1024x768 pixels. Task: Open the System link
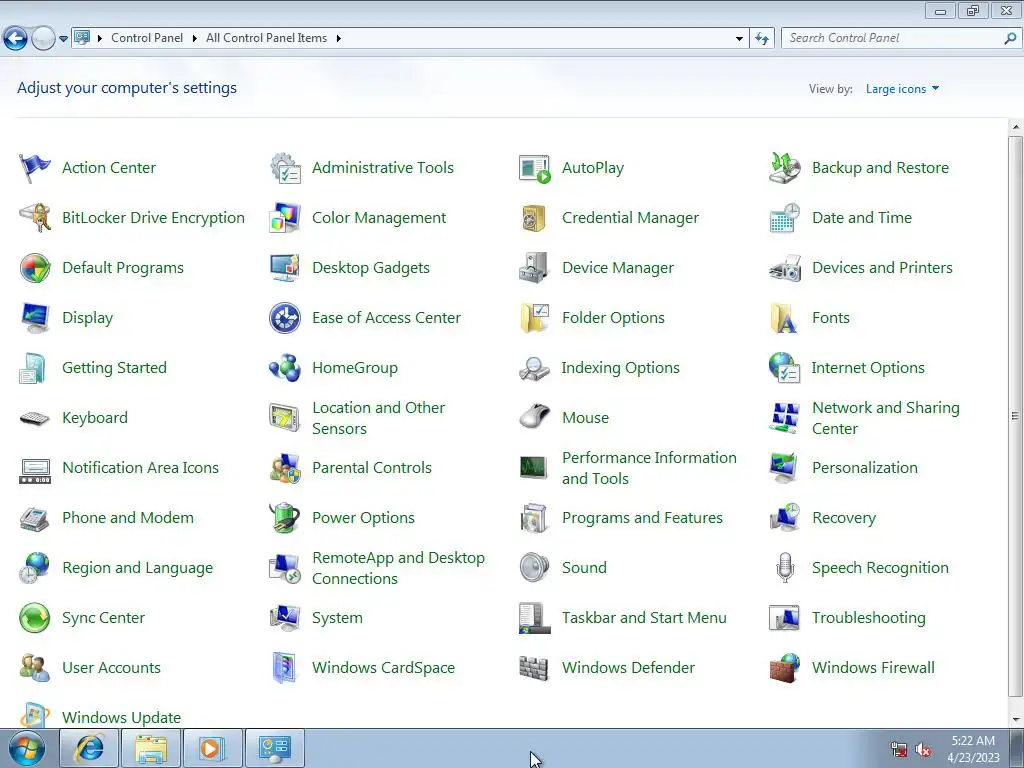point(337,618)
